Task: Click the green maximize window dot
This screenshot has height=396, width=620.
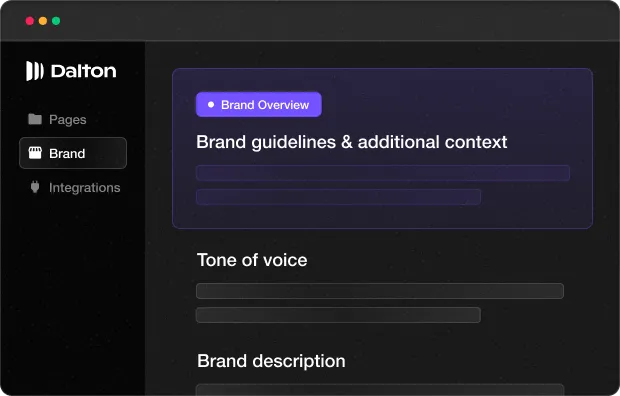Action: 56,21
